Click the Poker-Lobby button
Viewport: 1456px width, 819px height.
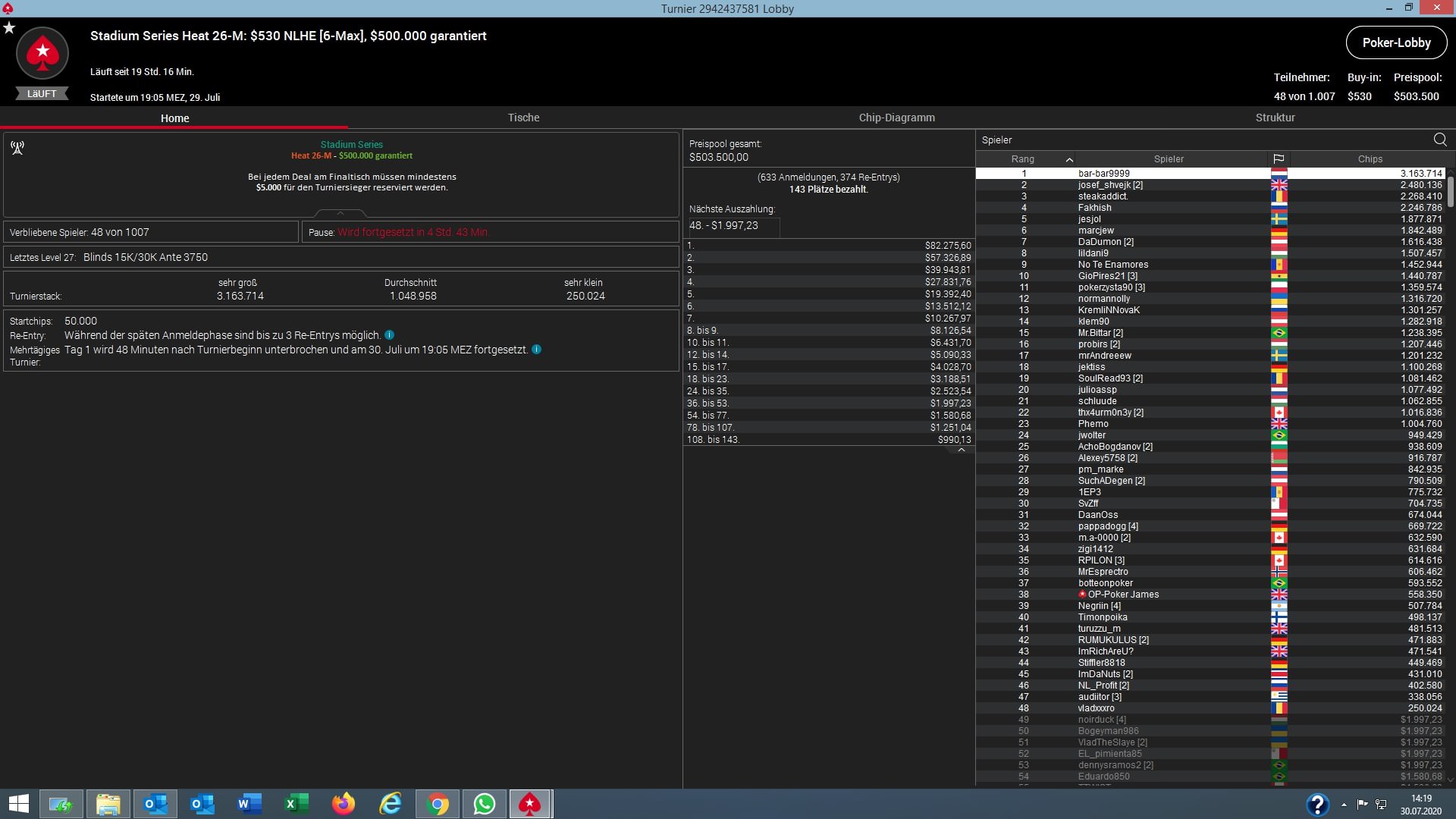(x=1396, y=42)
